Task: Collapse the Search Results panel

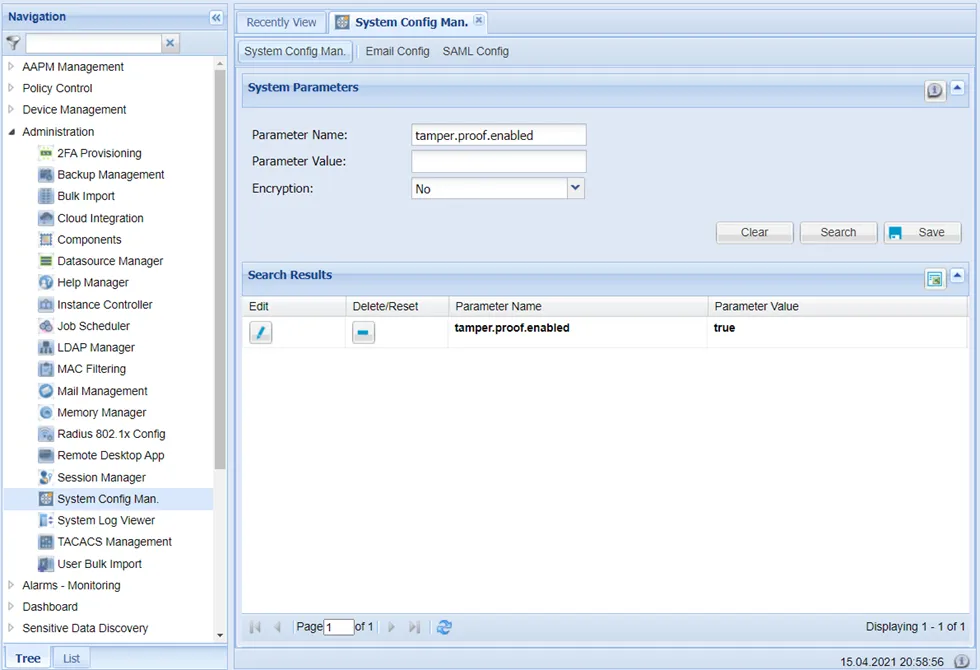Action: click(957, 276)
